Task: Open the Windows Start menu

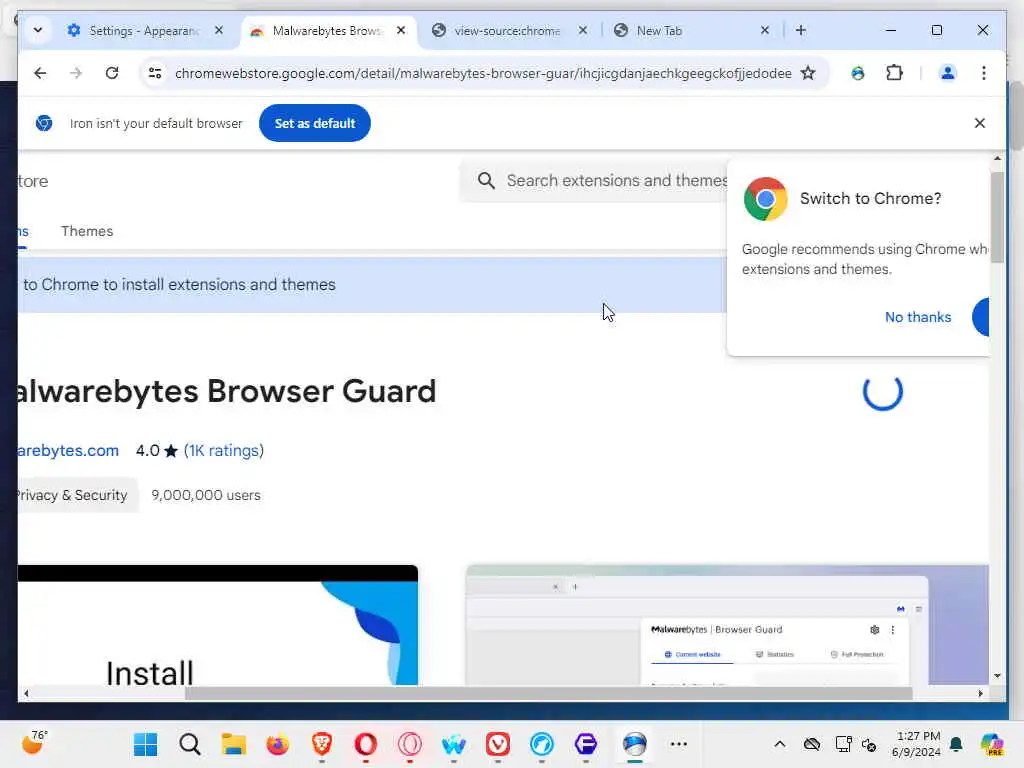Action: click(x=146, y=744)
